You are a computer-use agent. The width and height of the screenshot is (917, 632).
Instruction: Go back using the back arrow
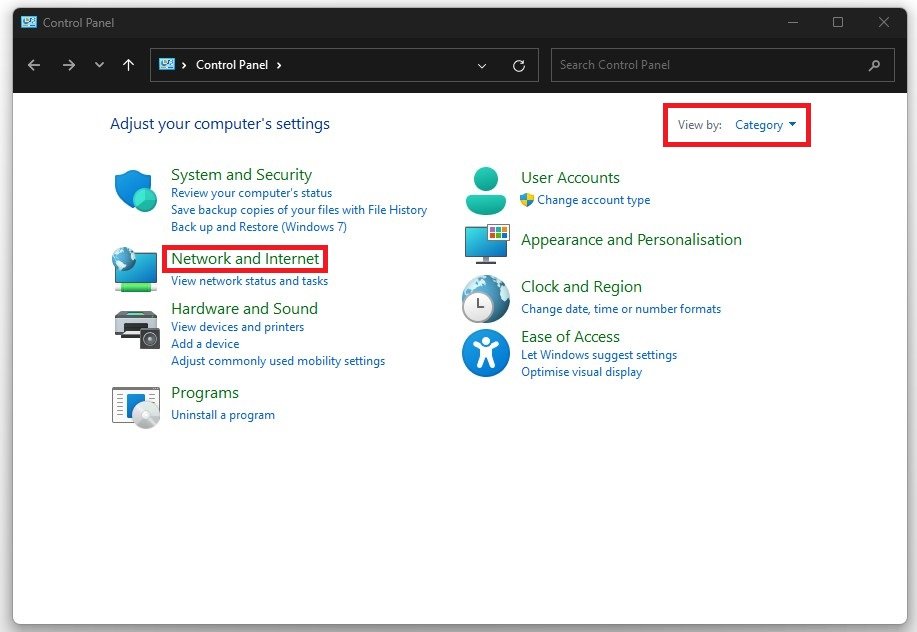34,65
